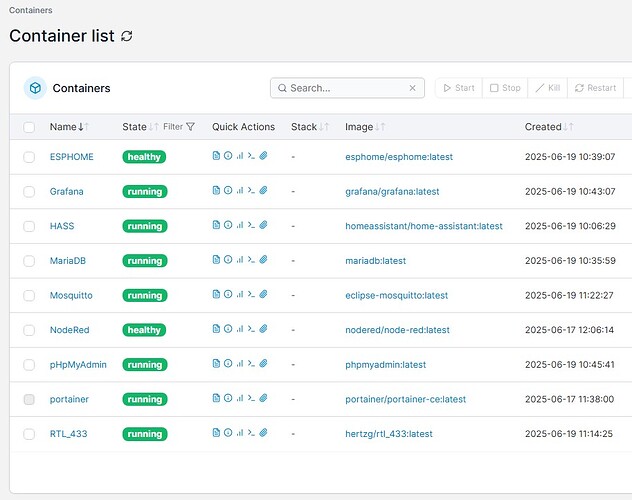Sort containers by Name column

(x=69, y=127)
